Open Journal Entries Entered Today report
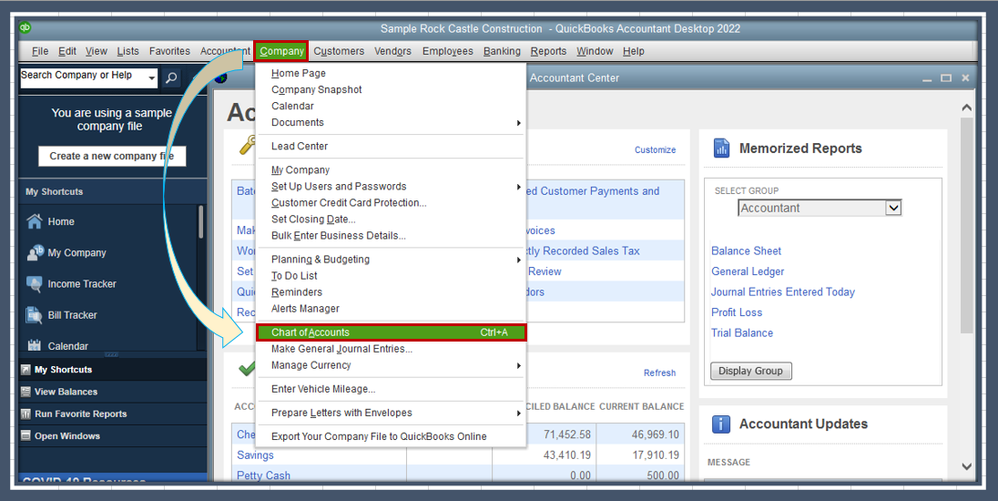998x501 pixels. point(783,292)
